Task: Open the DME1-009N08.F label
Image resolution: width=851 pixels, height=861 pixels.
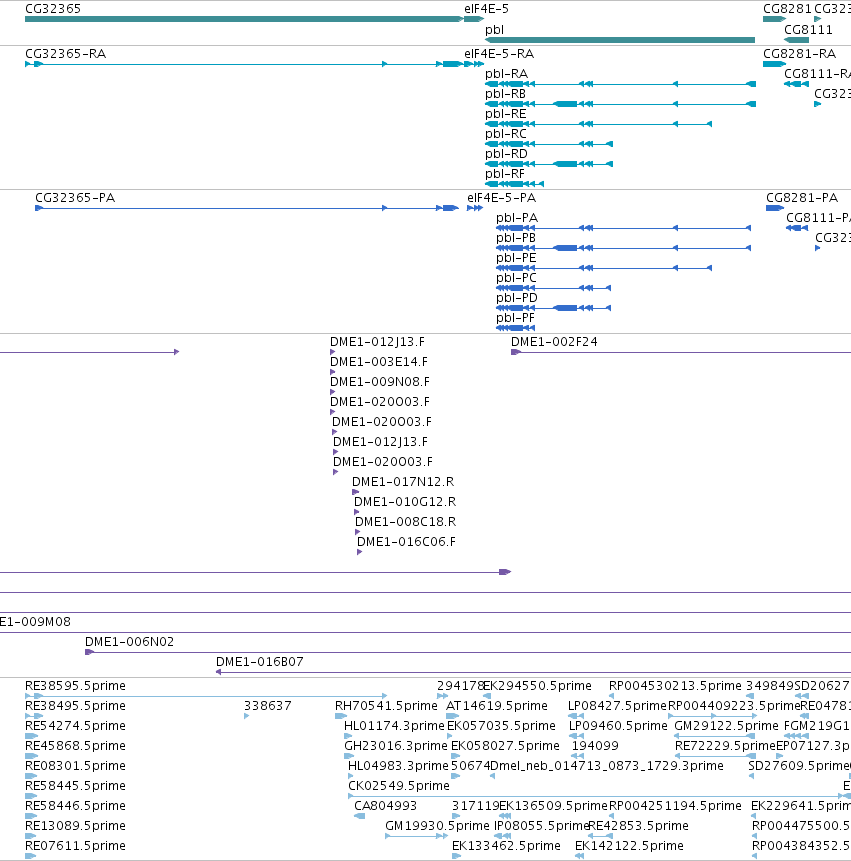Action: [380, 382]
